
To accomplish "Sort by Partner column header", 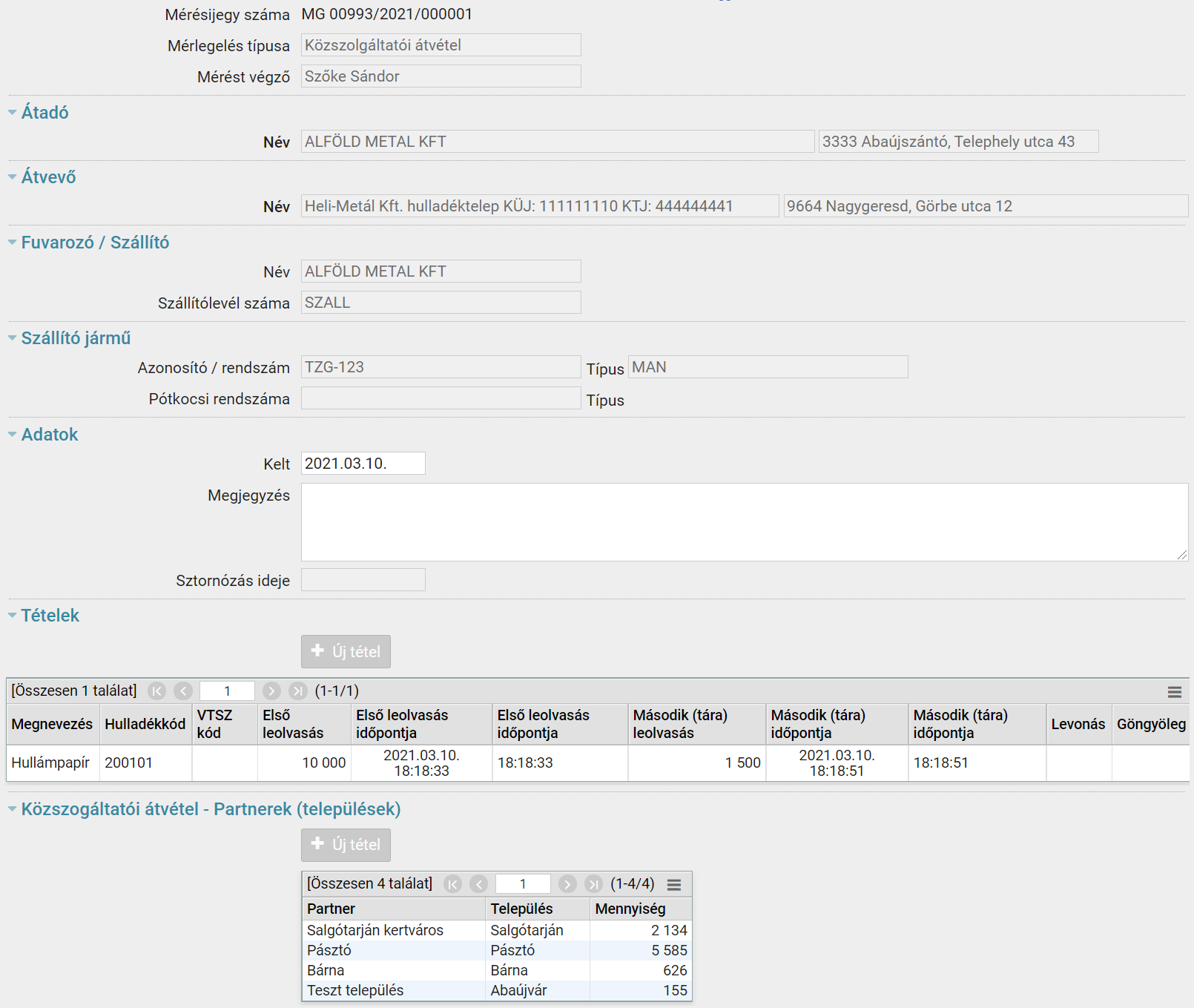I will (394, 909).
